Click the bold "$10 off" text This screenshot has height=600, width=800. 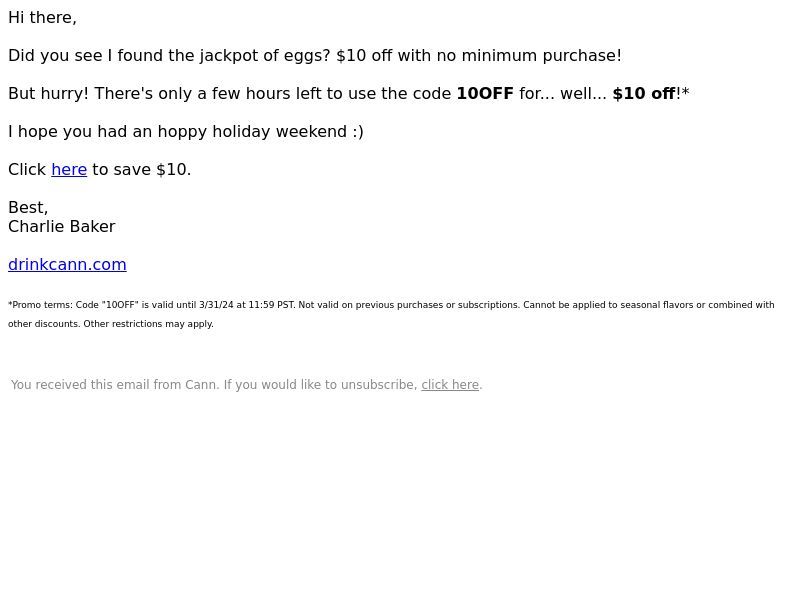coord(644,93)
